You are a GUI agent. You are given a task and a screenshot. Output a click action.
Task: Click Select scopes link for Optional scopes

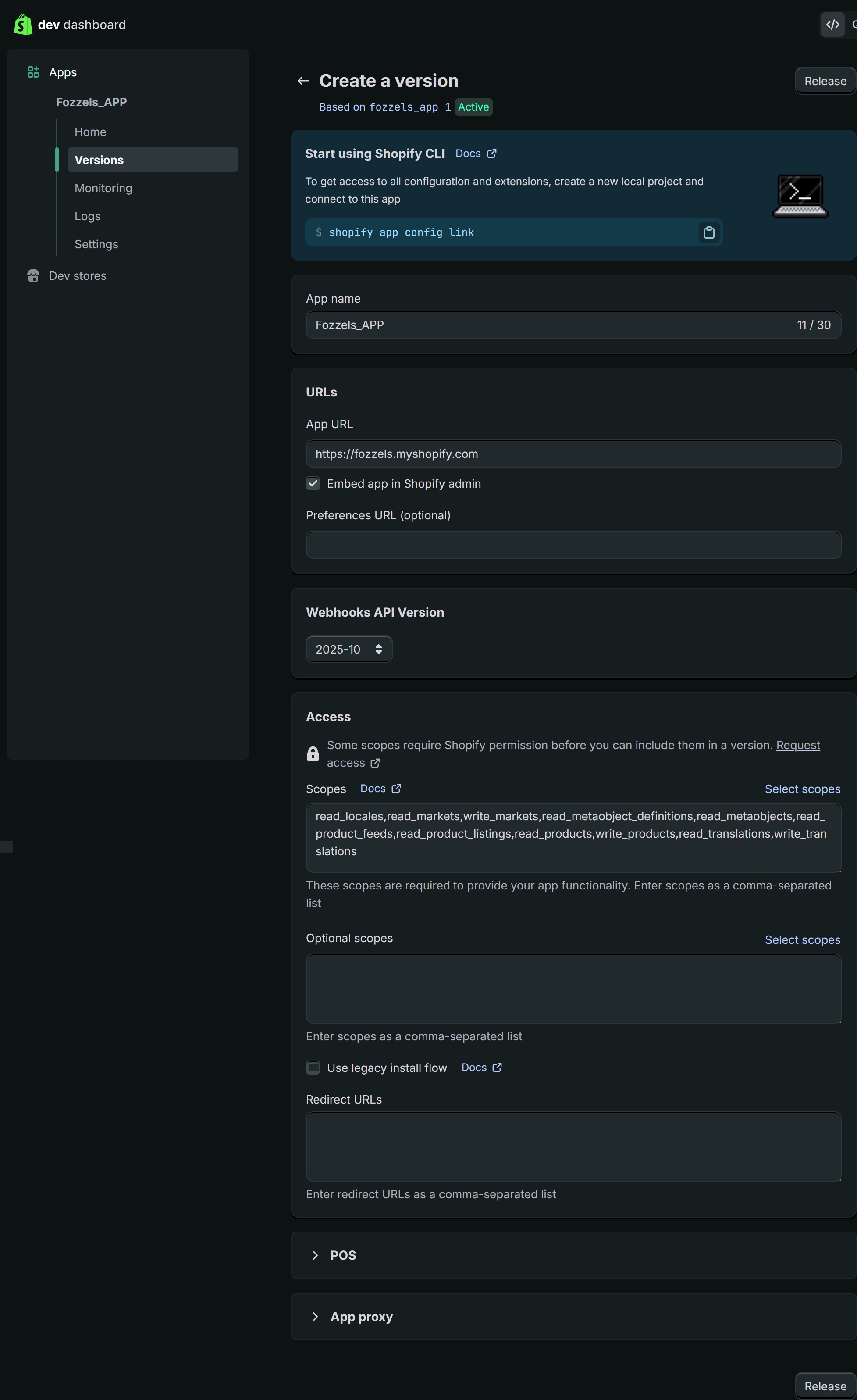coord(802,940)
